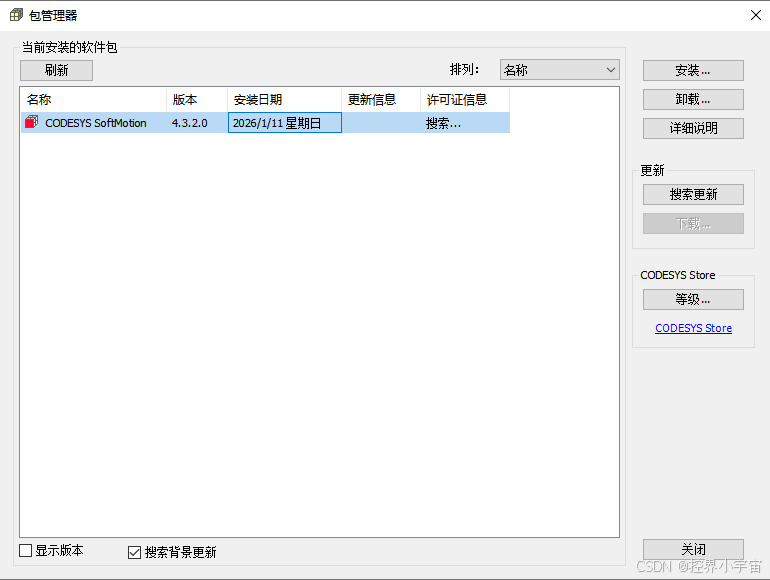The height and width of the screenshot is (580, 770).
Task: Click the 安装... install button
Action: [693, 71]
